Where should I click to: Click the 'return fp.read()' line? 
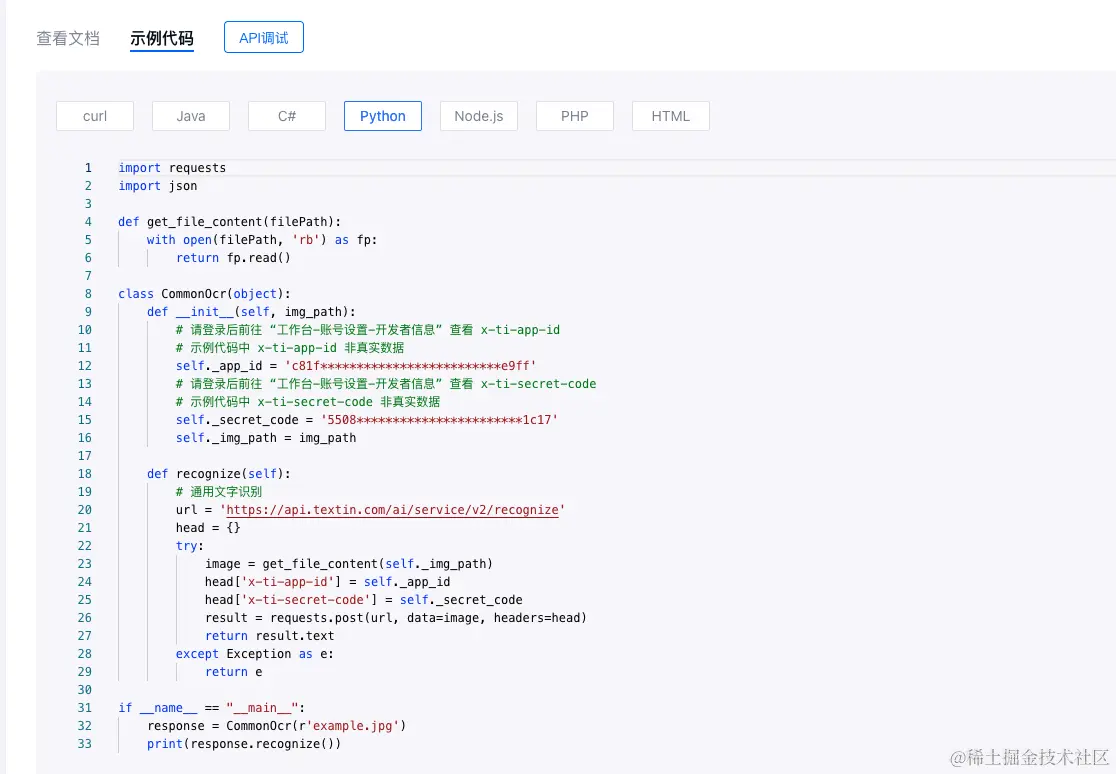tap(233, 258)
